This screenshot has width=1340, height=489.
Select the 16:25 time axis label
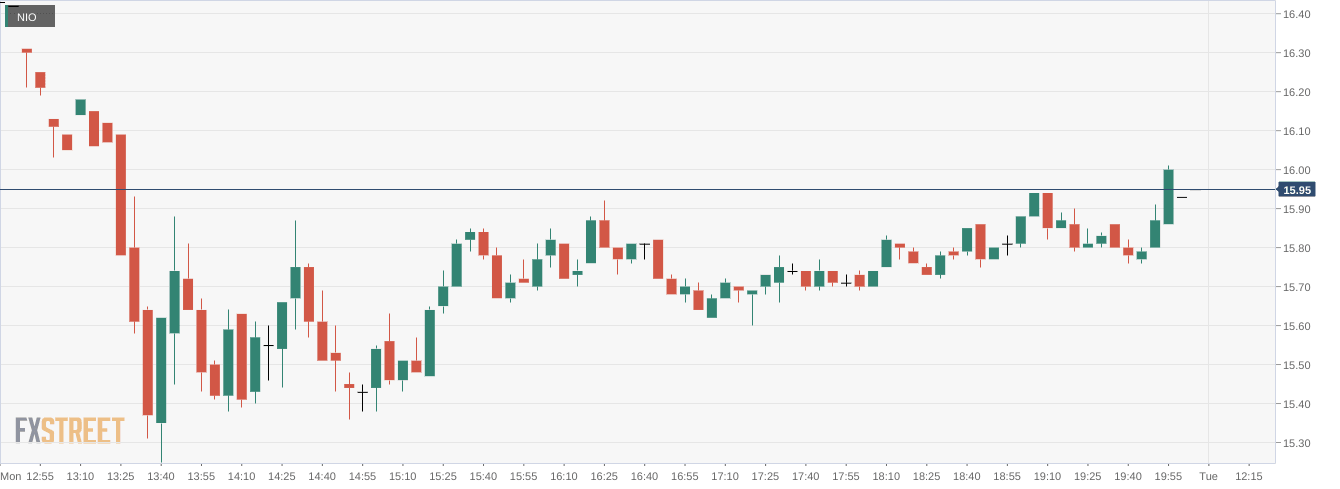pos(604,476)
